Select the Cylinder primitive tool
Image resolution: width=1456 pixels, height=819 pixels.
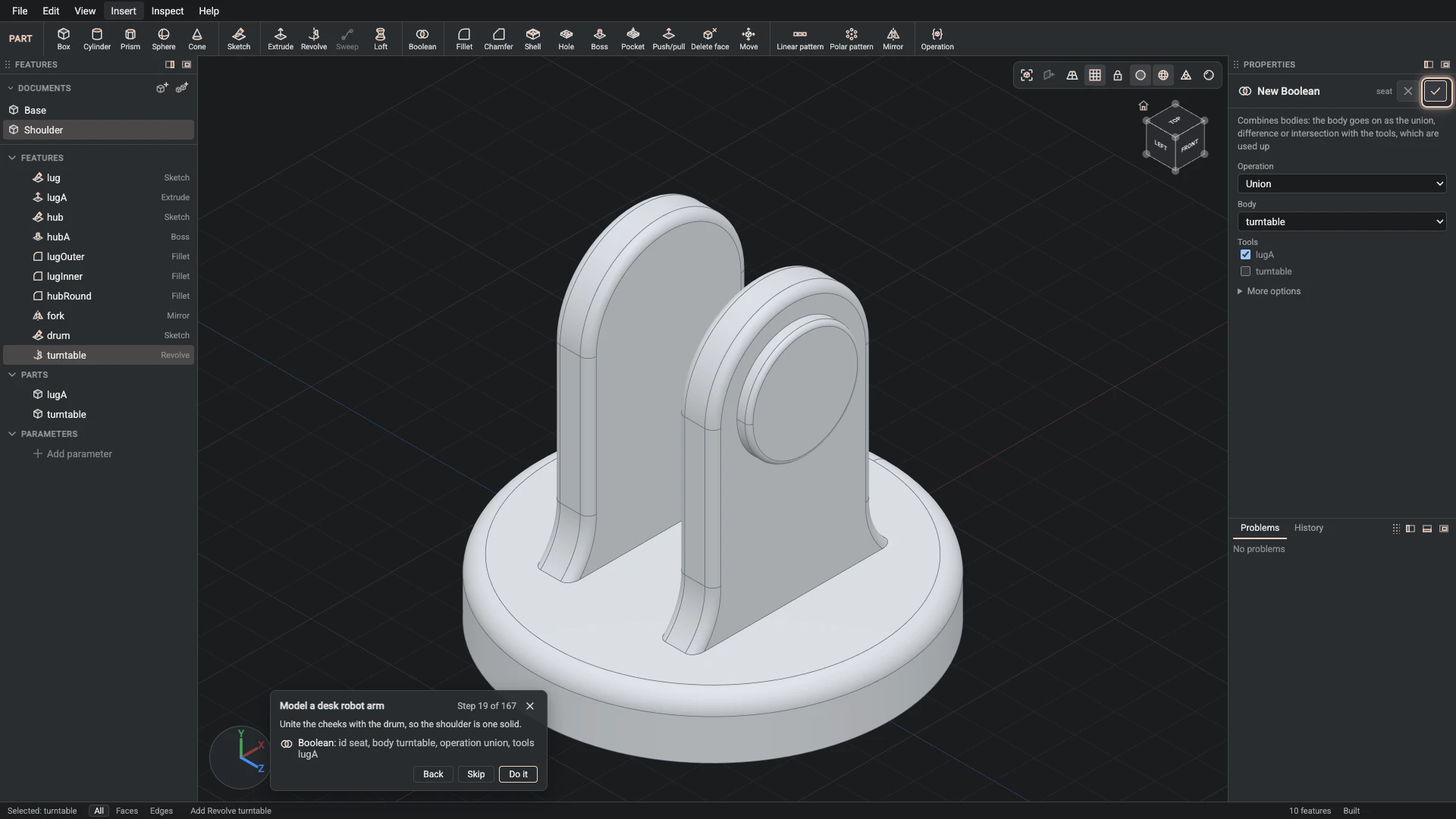click(97, 39)
